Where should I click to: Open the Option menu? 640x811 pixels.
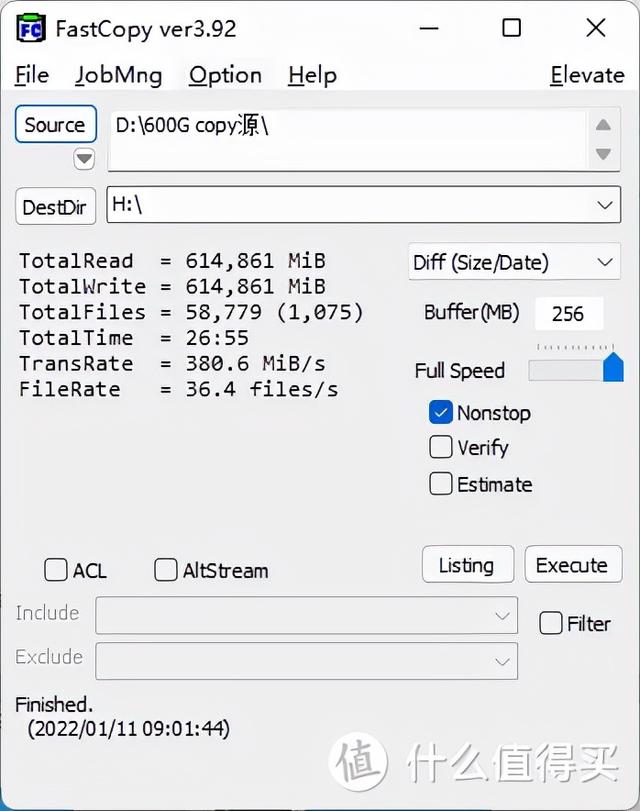225,76
